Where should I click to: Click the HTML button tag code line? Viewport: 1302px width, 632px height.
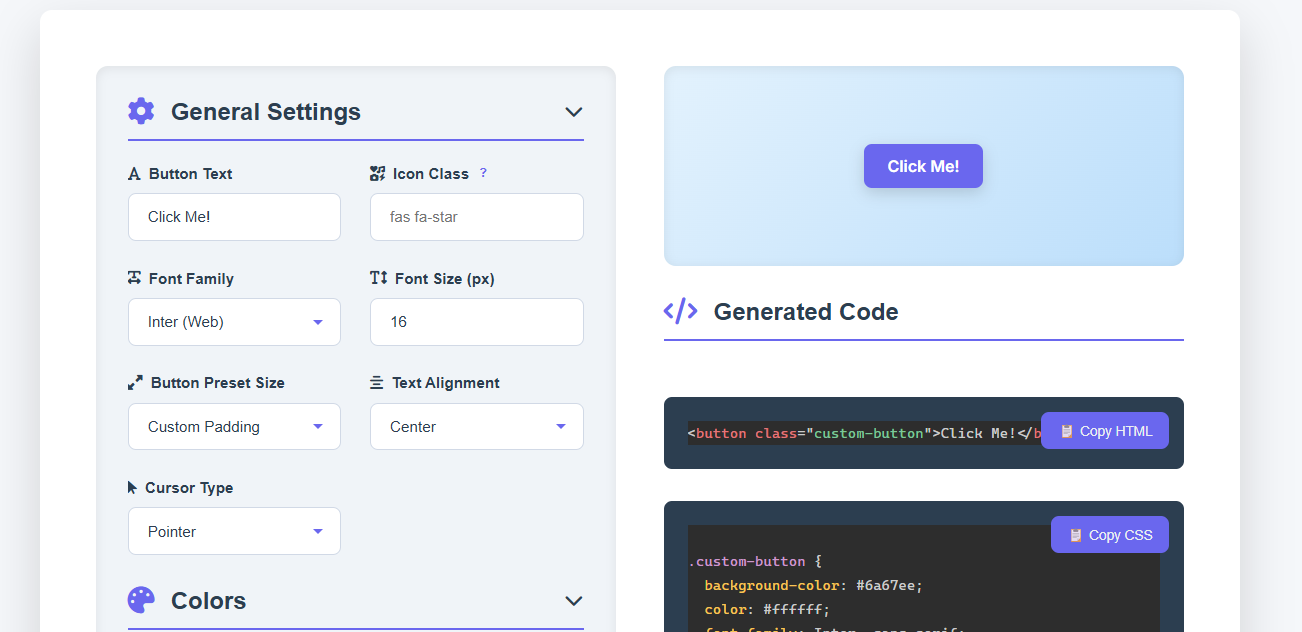866,433
